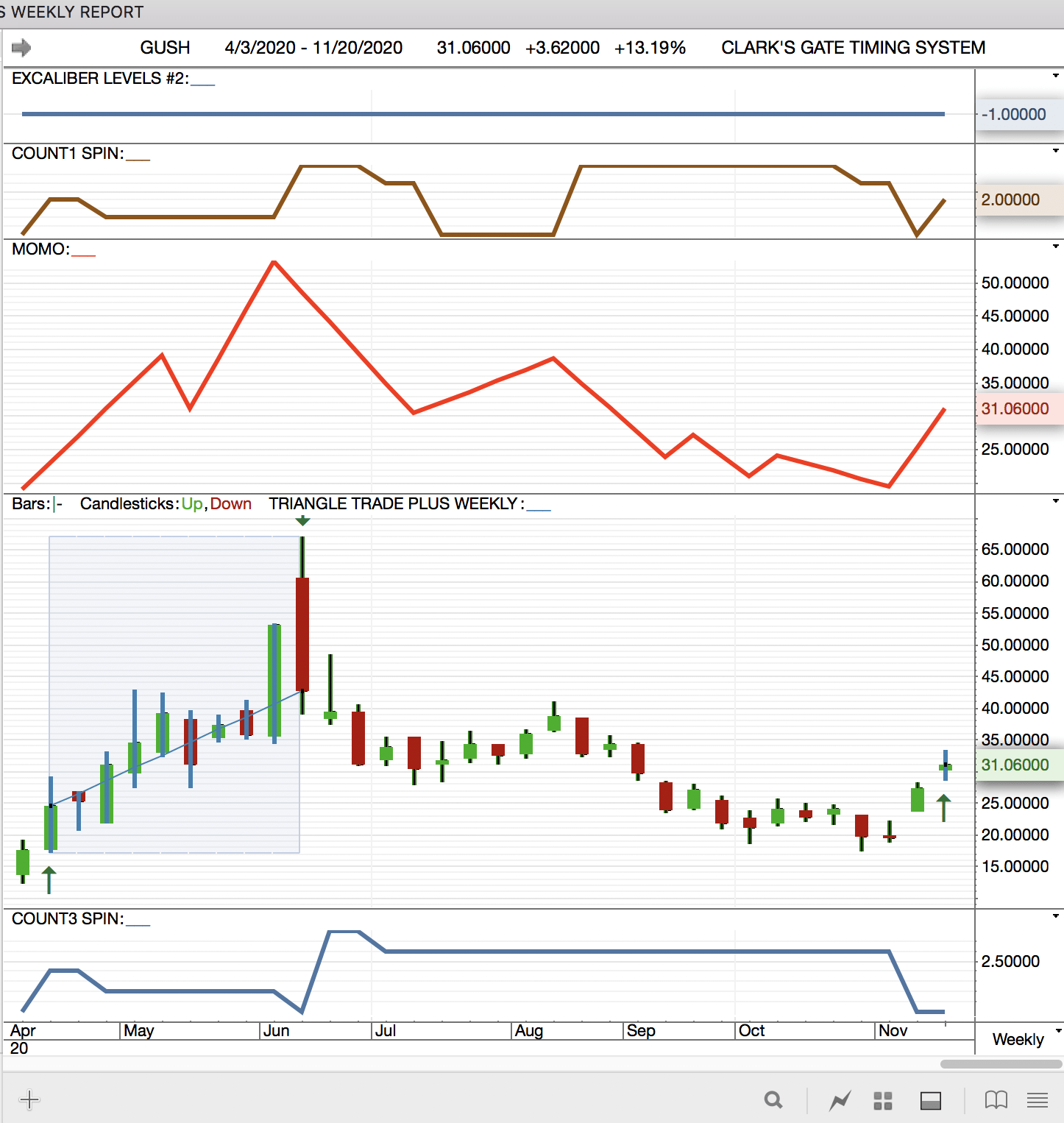Click the COUNT1 SPIN legend label
1064x1123 pixels.
coord(68,153)
